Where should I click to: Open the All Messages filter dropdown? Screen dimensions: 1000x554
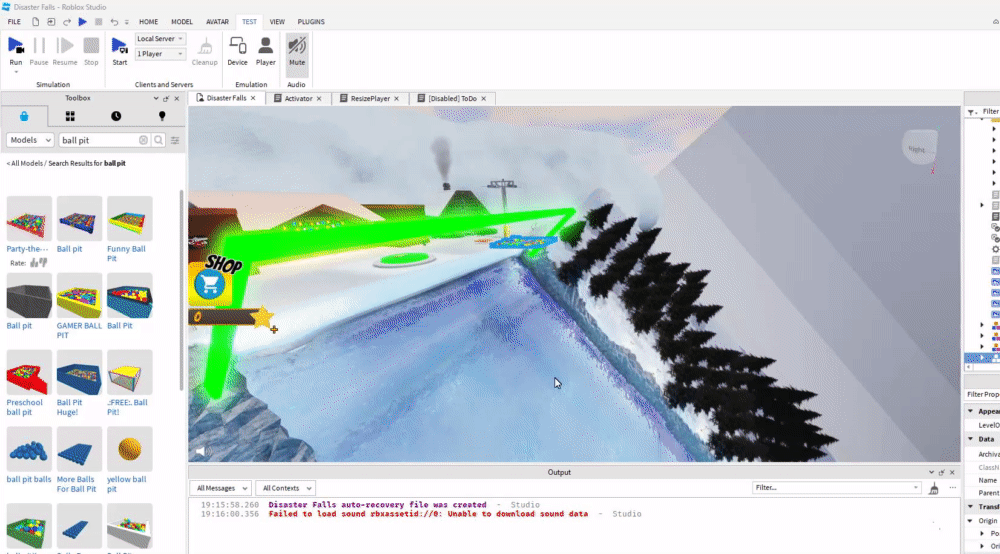pos(221,488)
